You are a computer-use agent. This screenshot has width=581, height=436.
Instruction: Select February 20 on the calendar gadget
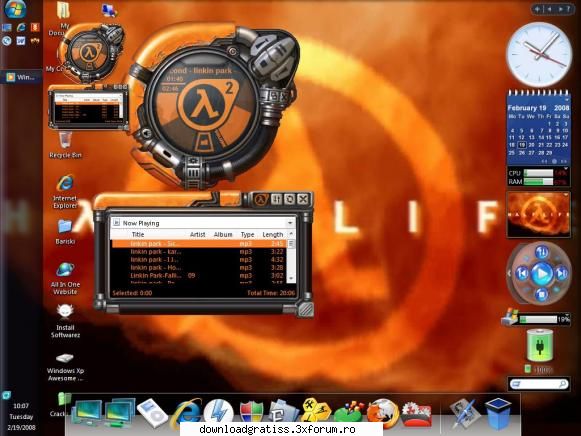click(x=531, y=145)
